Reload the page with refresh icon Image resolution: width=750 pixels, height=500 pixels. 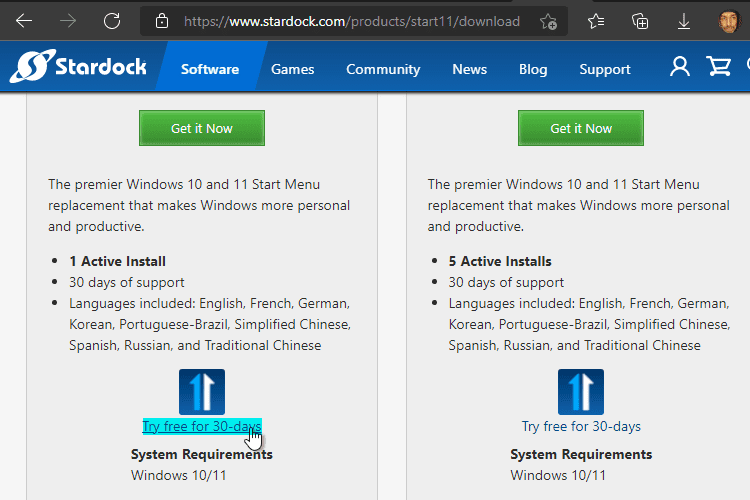(x=112, y=21)
